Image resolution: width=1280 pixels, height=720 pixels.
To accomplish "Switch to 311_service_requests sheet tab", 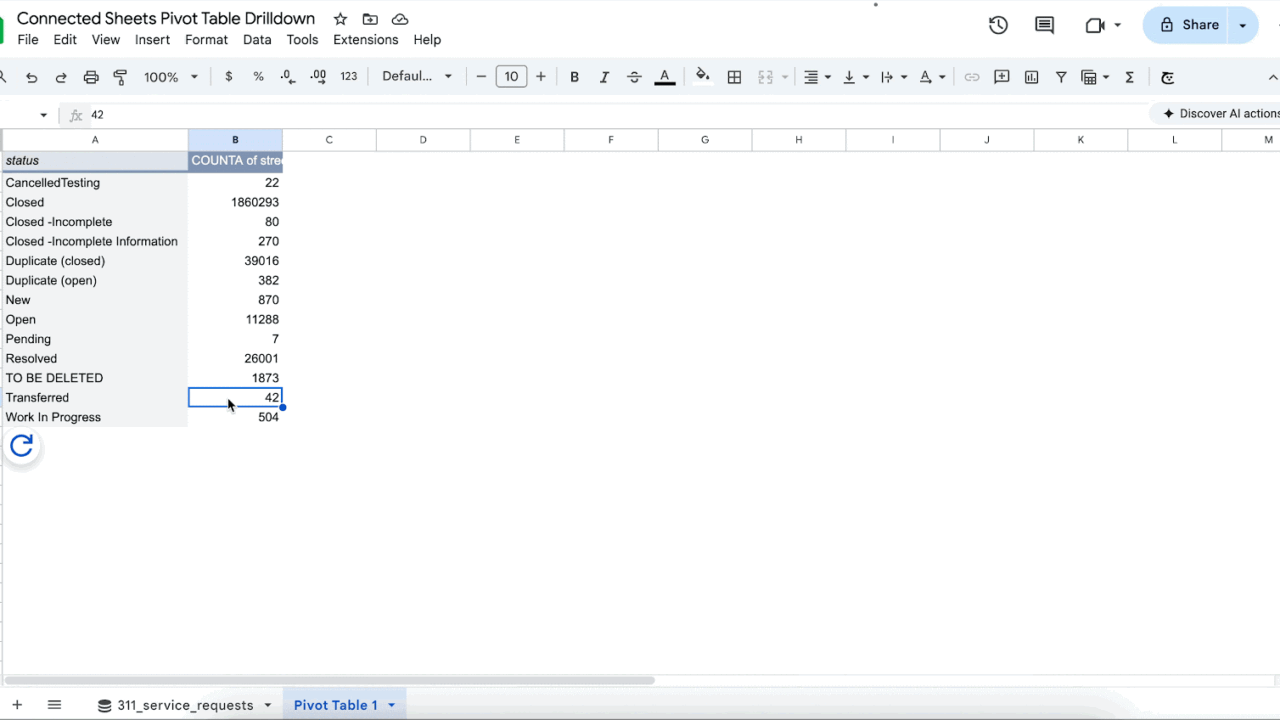I will click(185, 705).
